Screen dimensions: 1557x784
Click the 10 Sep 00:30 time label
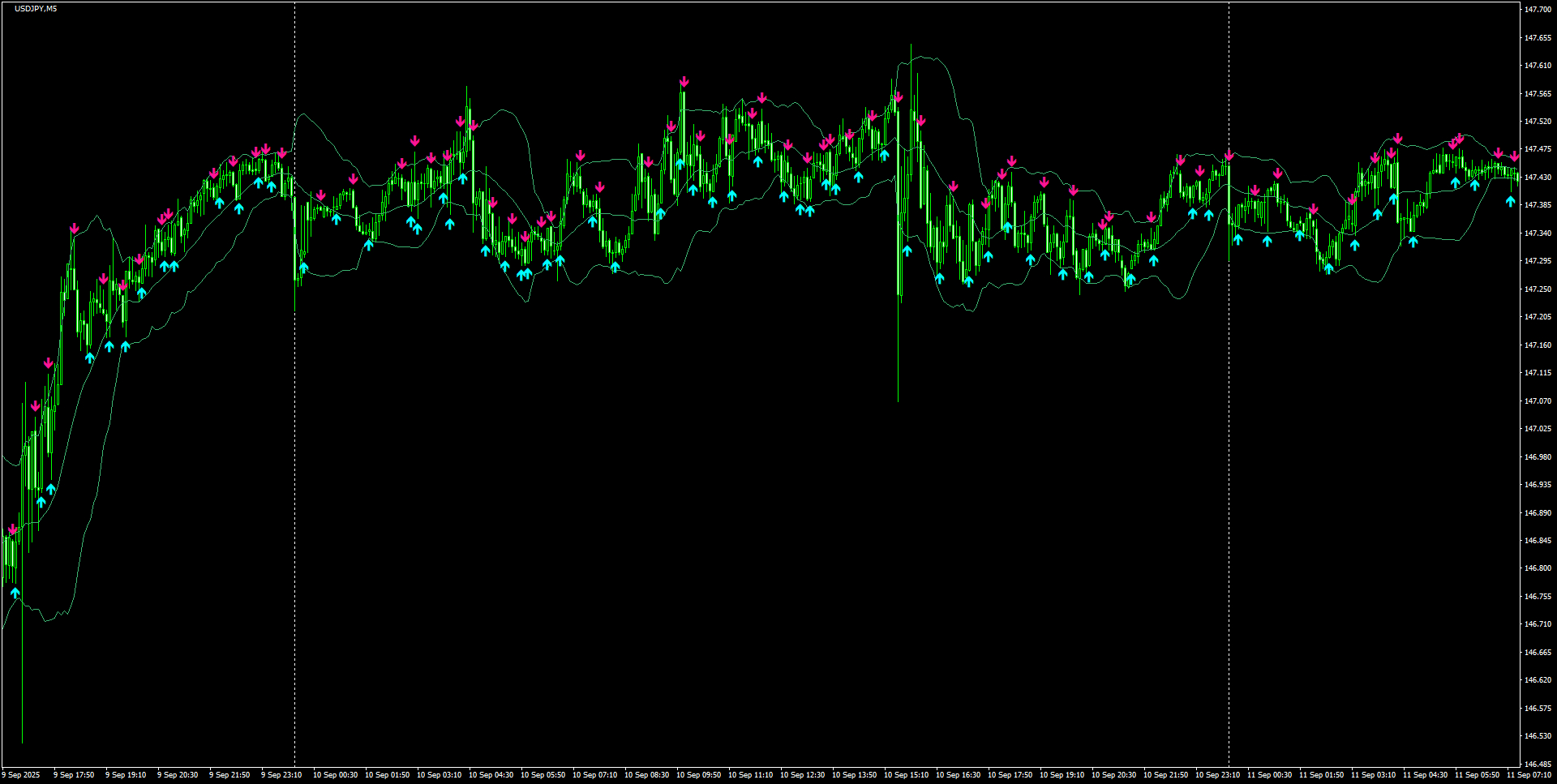coord(336,775)
